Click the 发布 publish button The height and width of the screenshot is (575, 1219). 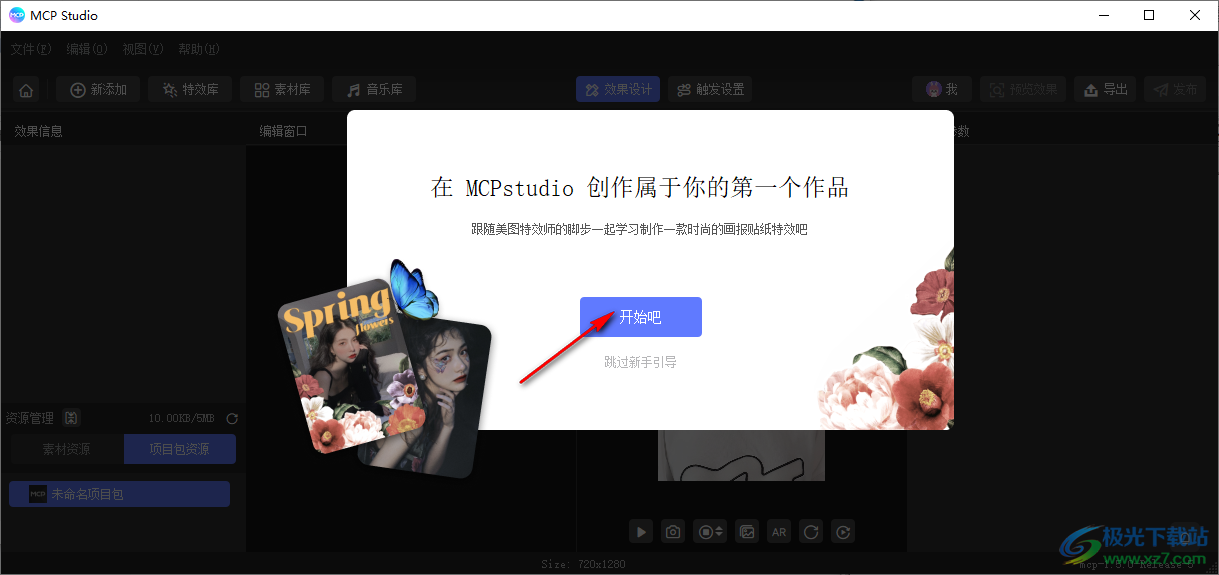coord(1175,90)
